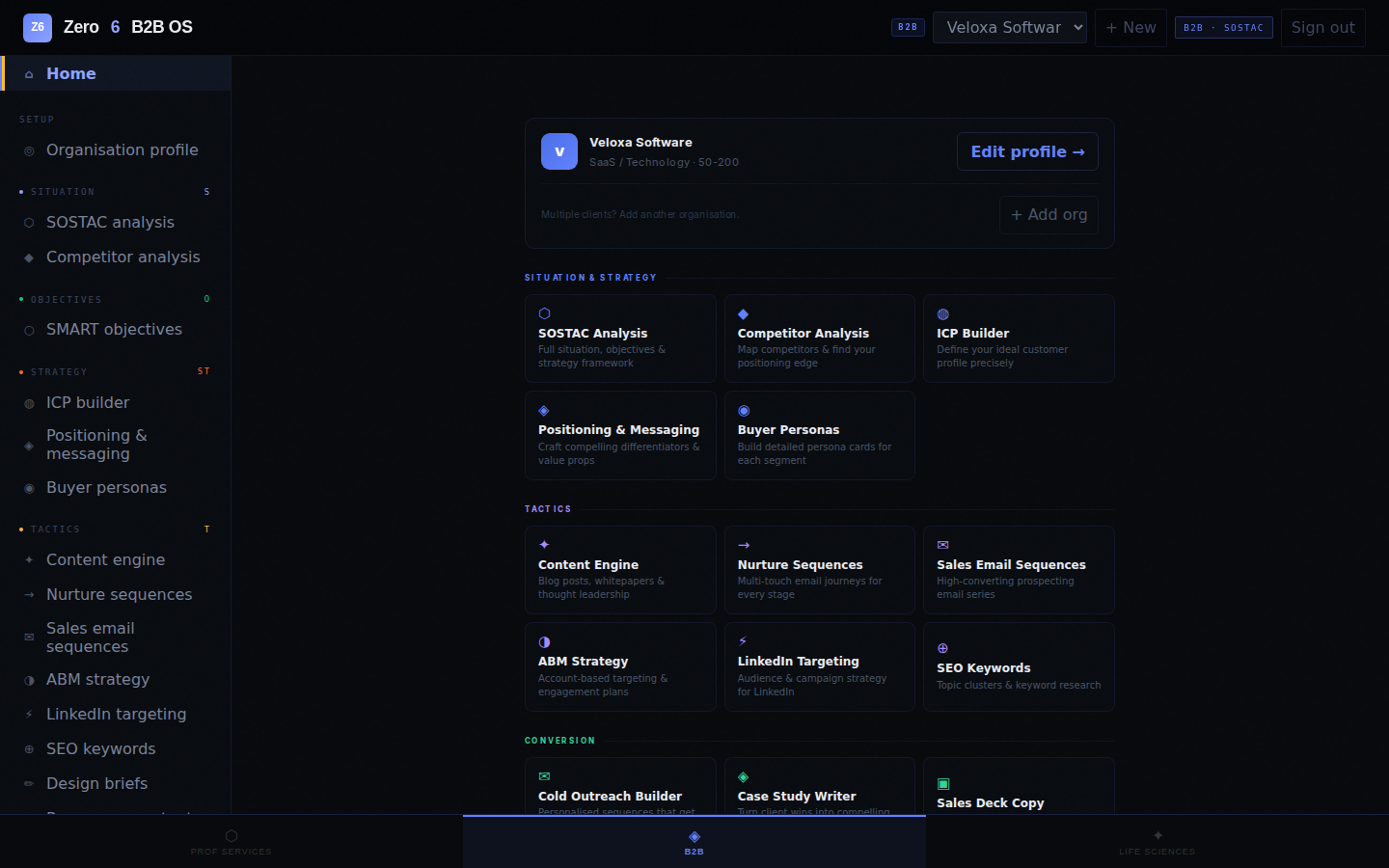Click the Buyer Personas card icon

pyautogui.click(x=743, y=411)
